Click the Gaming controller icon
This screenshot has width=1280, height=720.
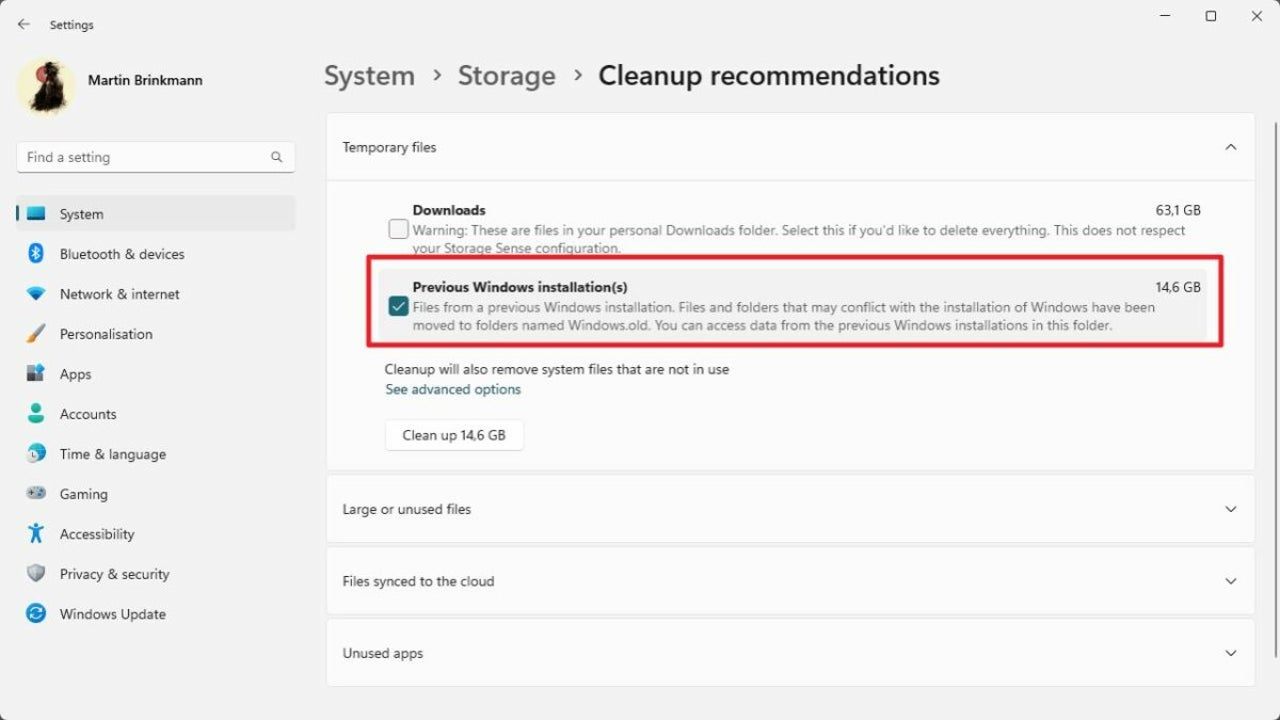tap(36, 494)
